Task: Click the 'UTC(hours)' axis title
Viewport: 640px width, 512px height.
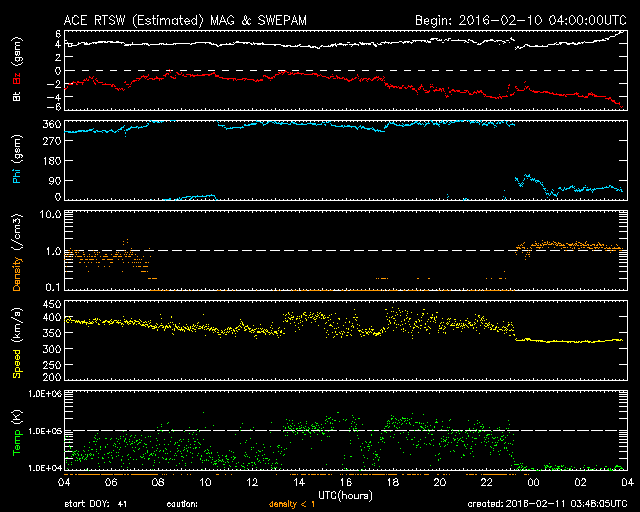Action: coord(345,496)
